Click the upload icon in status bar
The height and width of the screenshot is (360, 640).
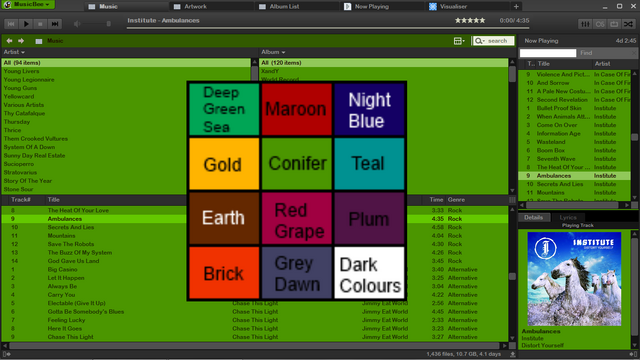(x=513, y=354)
